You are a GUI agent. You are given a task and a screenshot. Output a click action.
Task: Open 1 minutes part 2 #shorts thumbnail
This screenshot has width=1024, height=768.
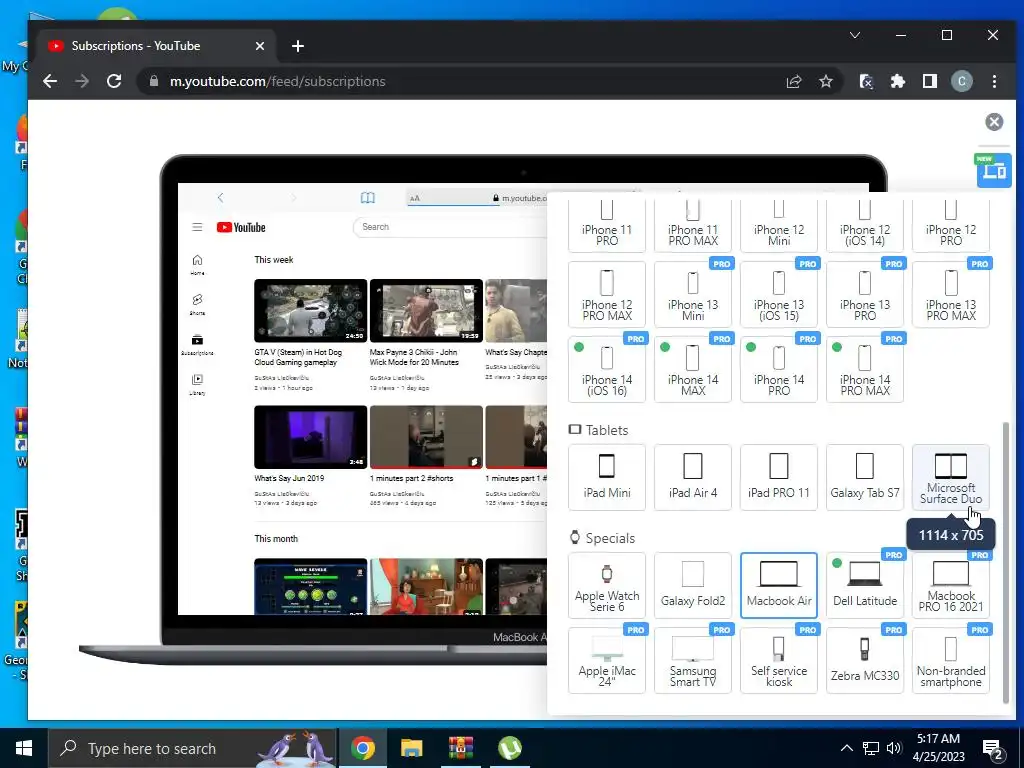[426, 437]
